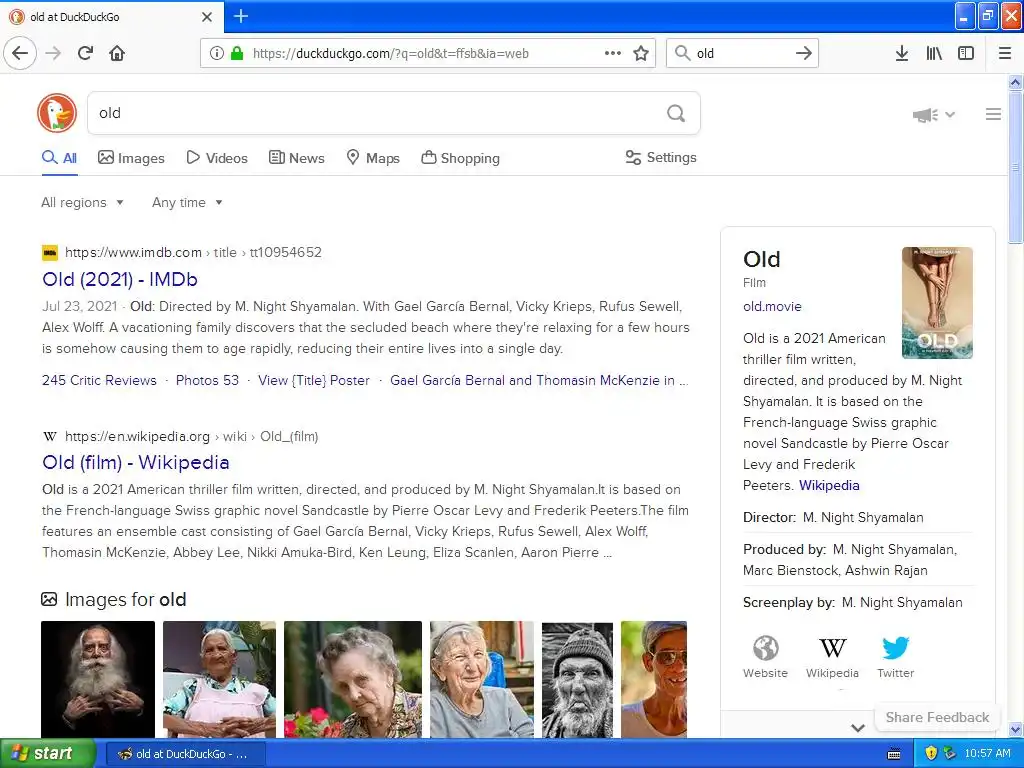Select old at DuckDuckGo taskbar button
The width and height of the screenshot is (1024, 768).
tap(185, 754)
